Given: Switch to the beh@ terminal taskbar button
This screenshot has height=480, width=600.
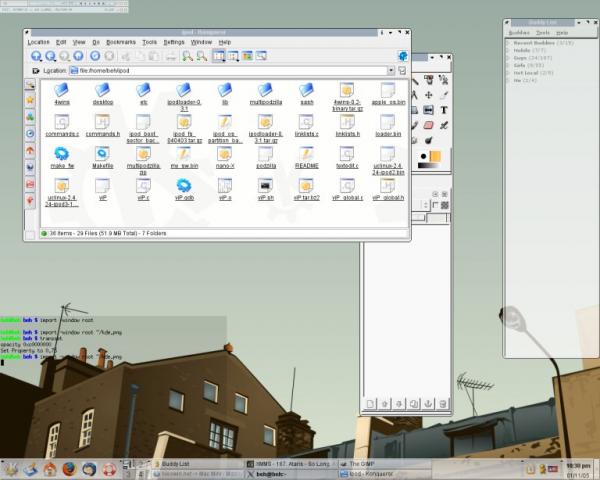Looking at the screenshot, I should (291, 474).
